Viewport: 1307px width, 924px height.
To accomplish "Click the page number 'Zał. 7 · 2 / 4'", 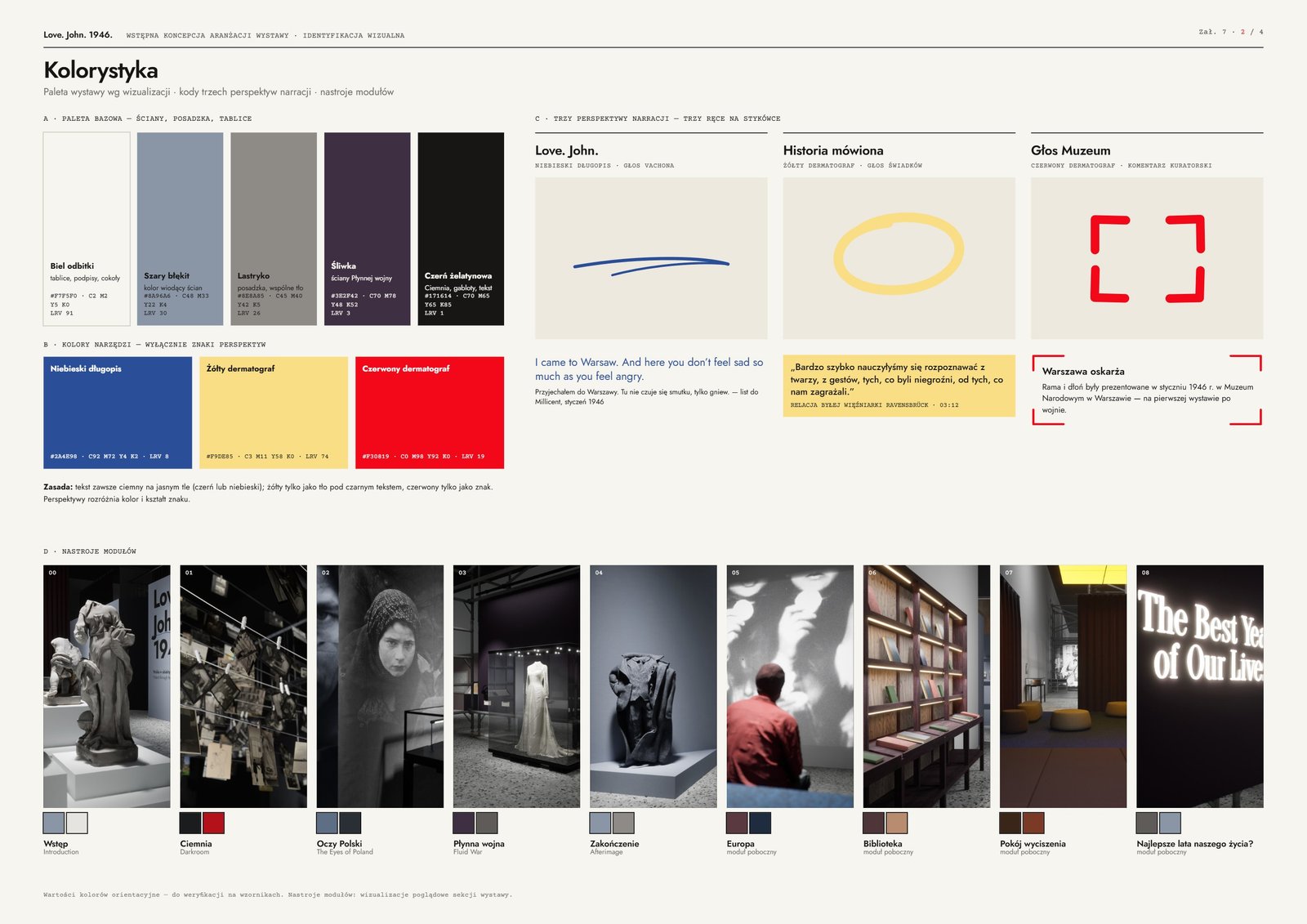I will (1231, 32).
